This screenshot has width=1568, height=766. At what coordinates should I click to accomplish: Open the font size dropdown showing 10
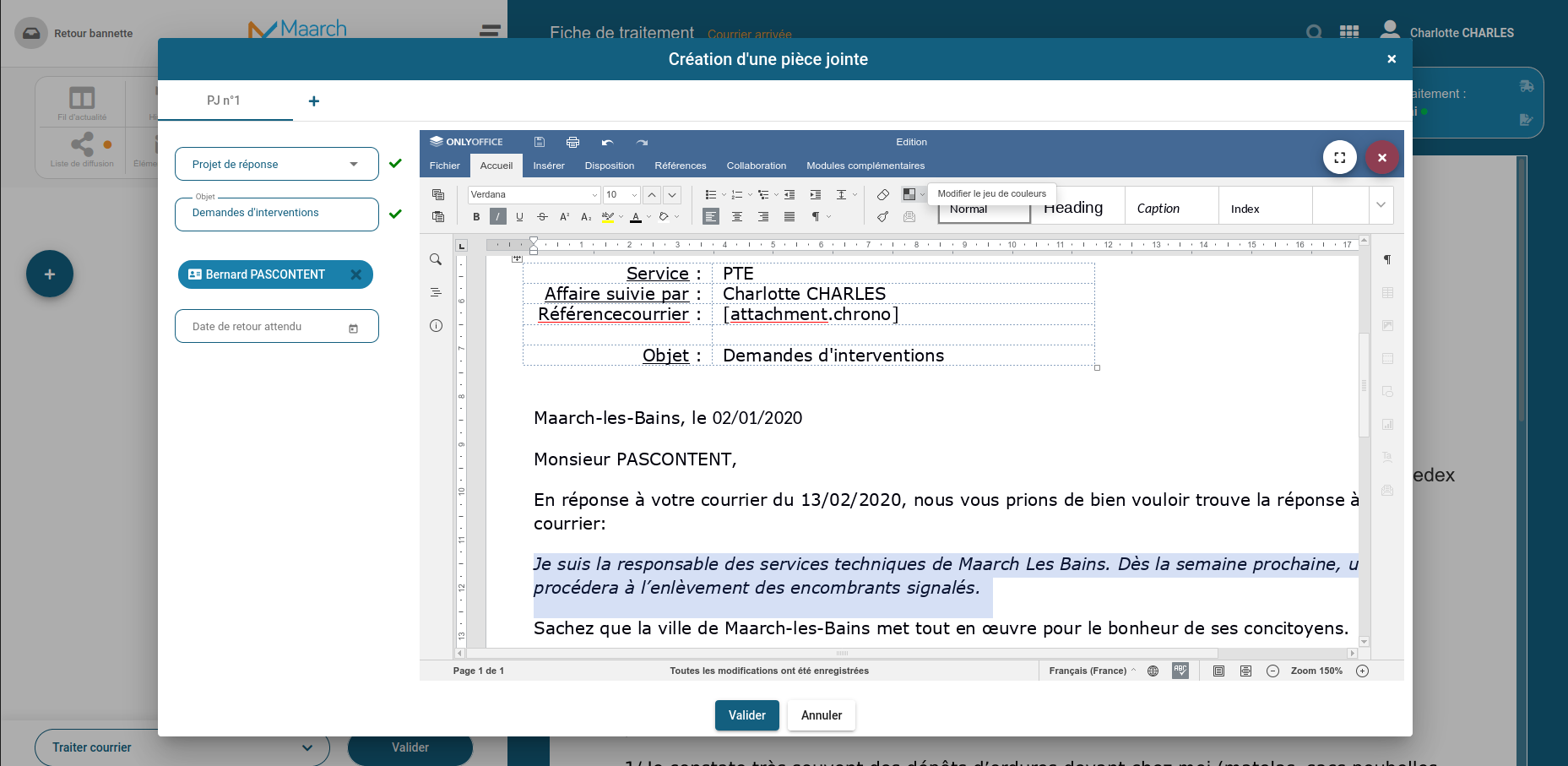pos(634,195)
